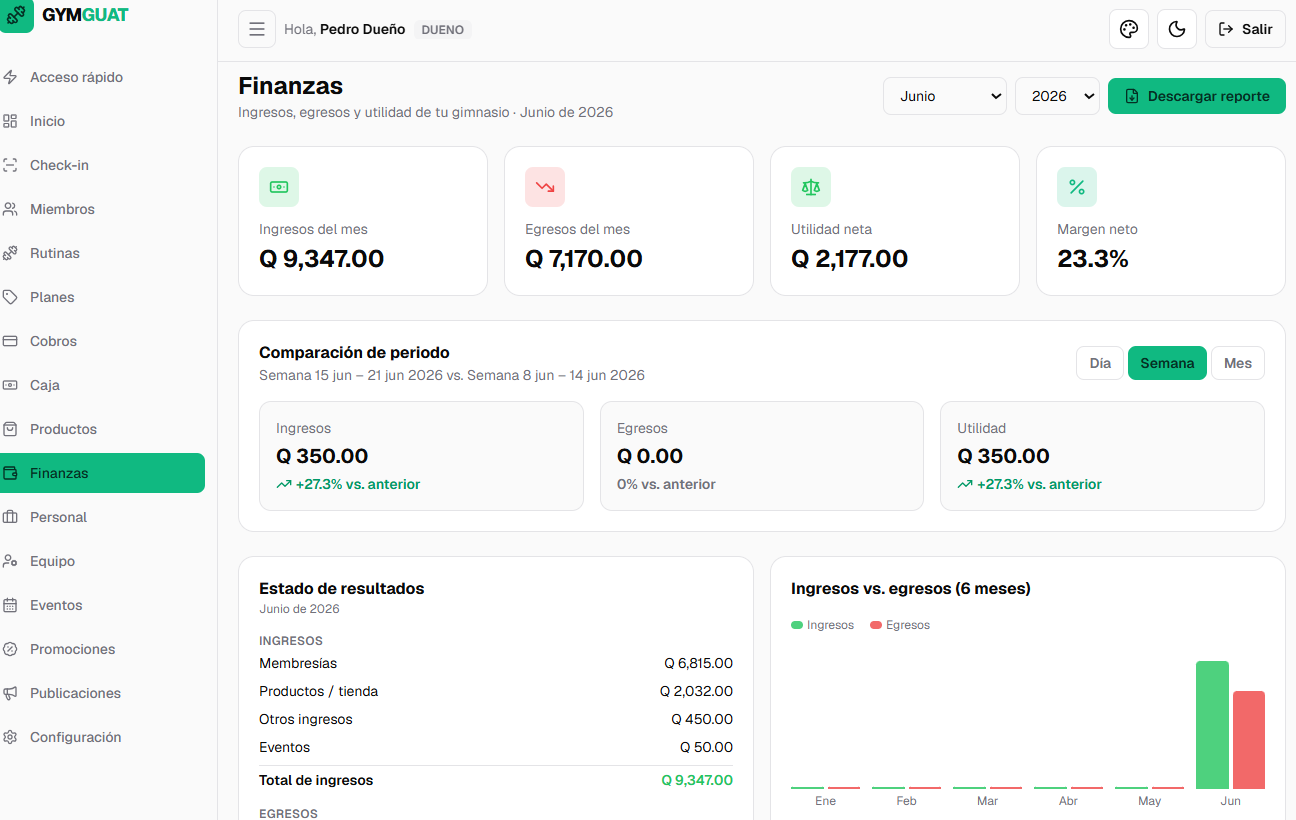The width and height of the screenshot is (1296, 820).
Task: Go to Inicio page
Action: (100, 121)
